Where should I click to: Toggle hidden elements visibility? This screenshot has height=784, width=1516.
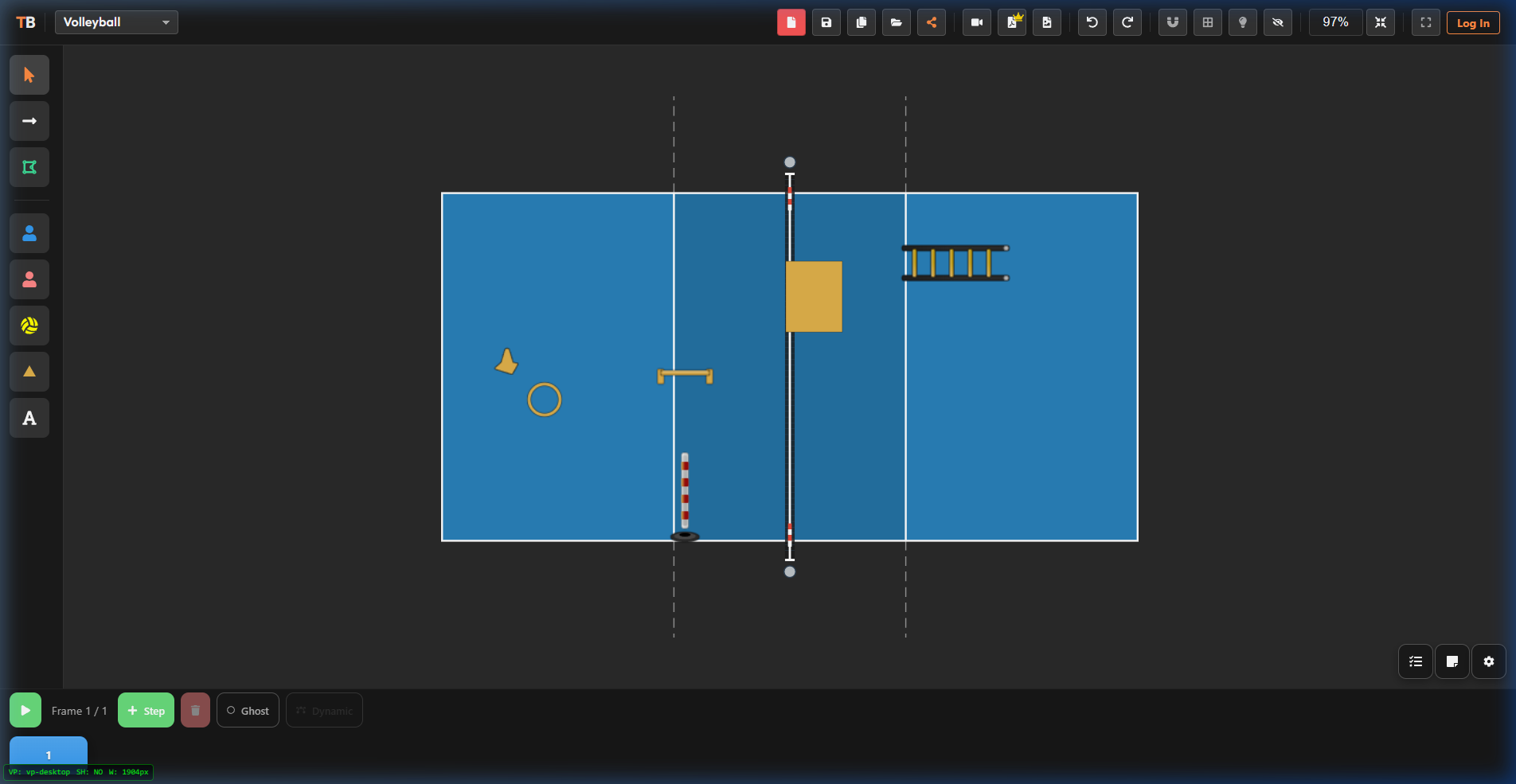[x=1278, y=22]
